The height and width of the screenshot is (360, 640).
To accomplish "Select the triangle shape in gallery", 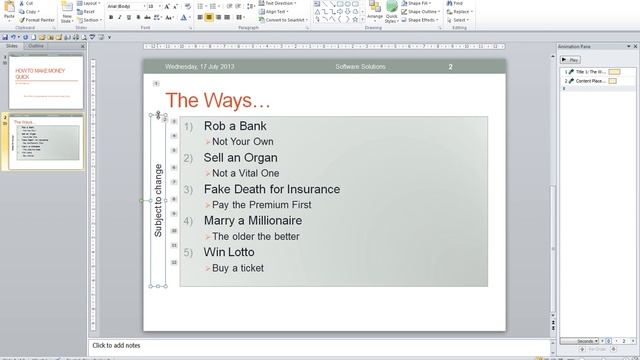I will [x=317, y=11].
